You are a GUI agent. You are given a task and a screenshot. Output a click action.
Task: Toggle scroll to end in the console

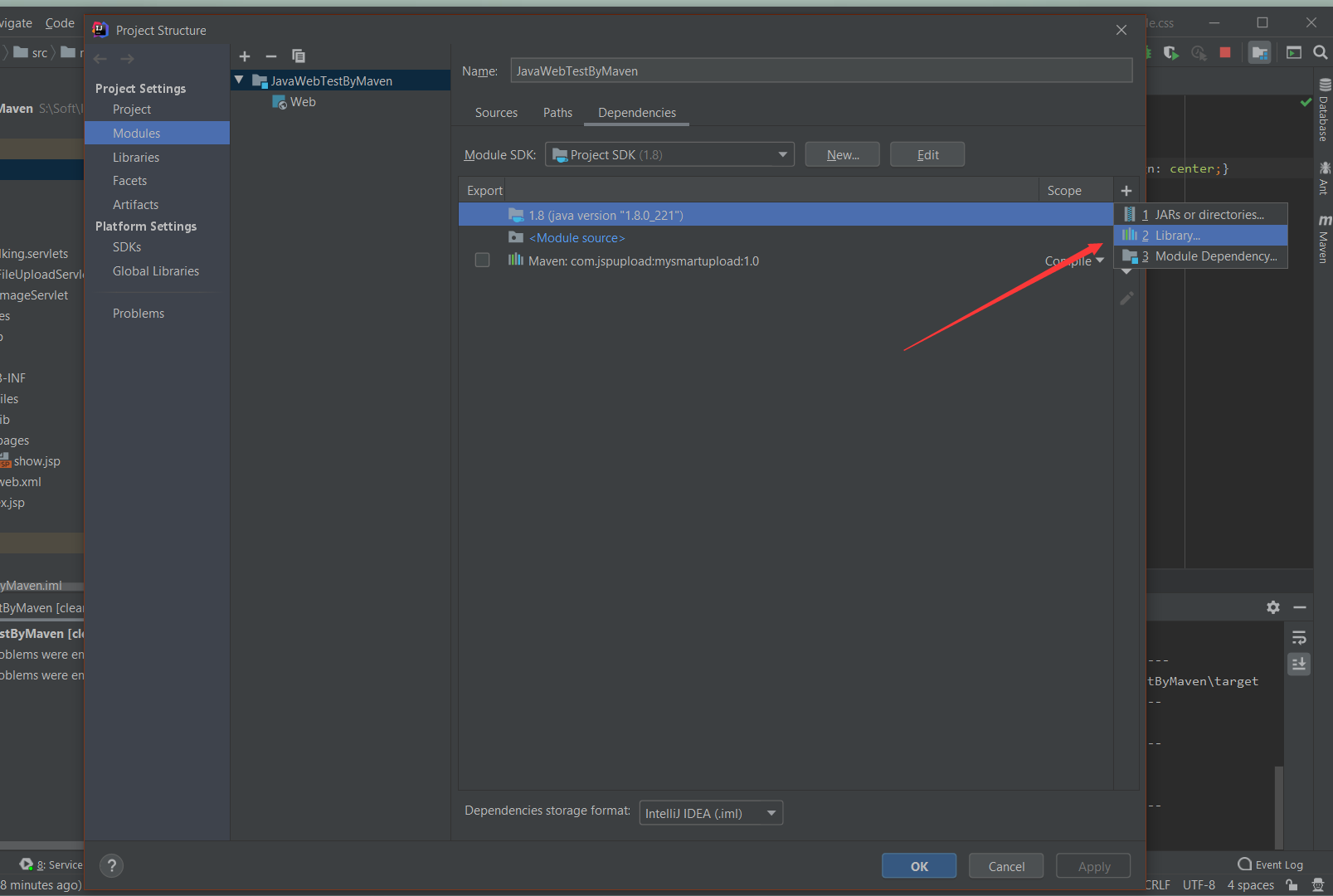tap(1299, 664)
